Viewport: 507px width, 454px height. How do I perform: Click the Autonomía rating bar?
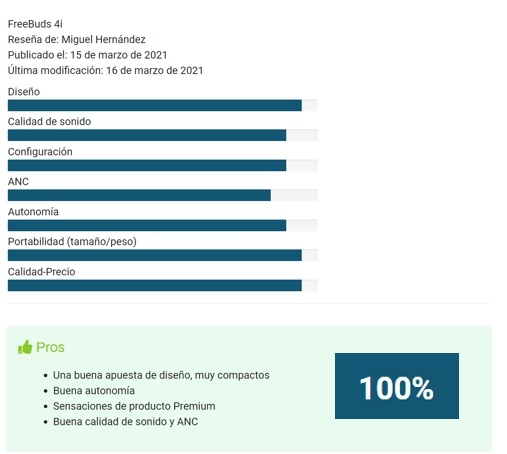point(162,225)
